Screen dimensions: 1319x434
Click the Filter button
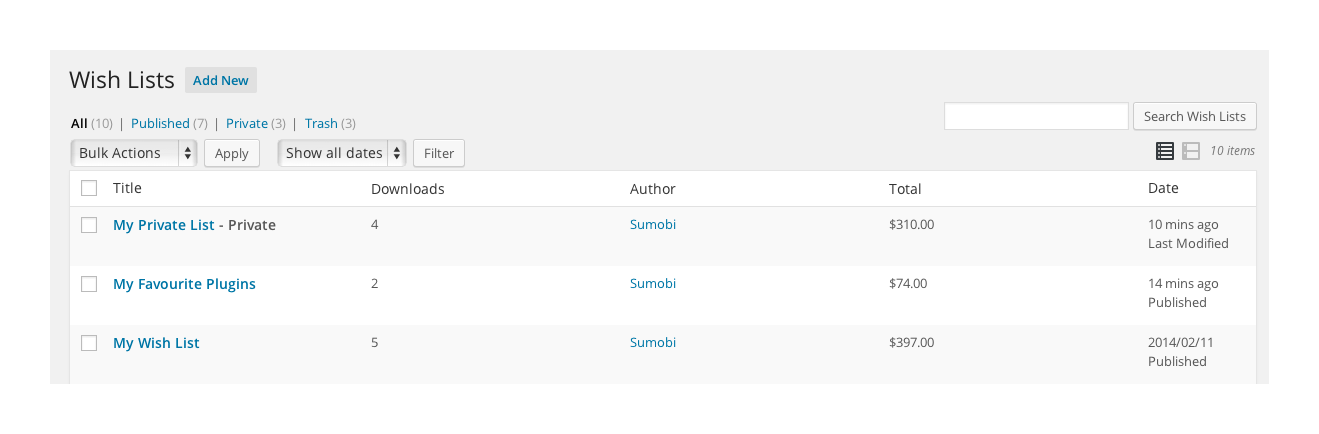[x=439, y=153]
